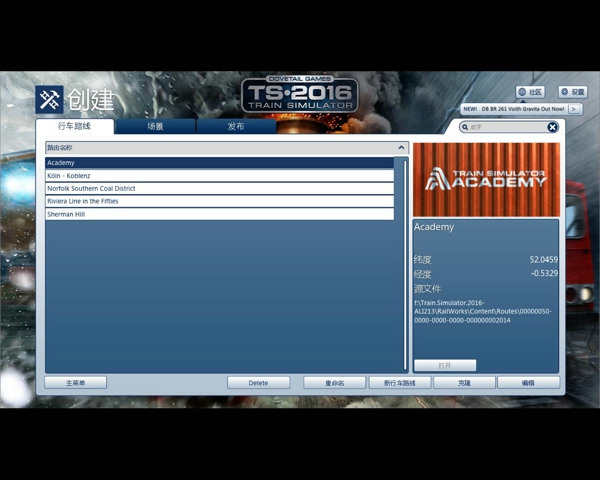Switch to the 发布 publish tab
This screenshot has height=480, width=600.
236,126
